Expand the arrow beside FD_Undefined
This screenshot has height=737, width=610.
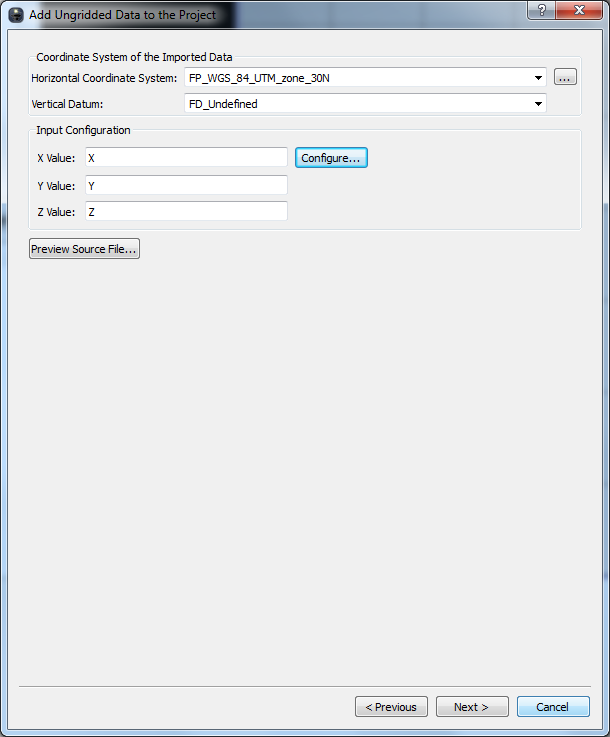(538, 104)
